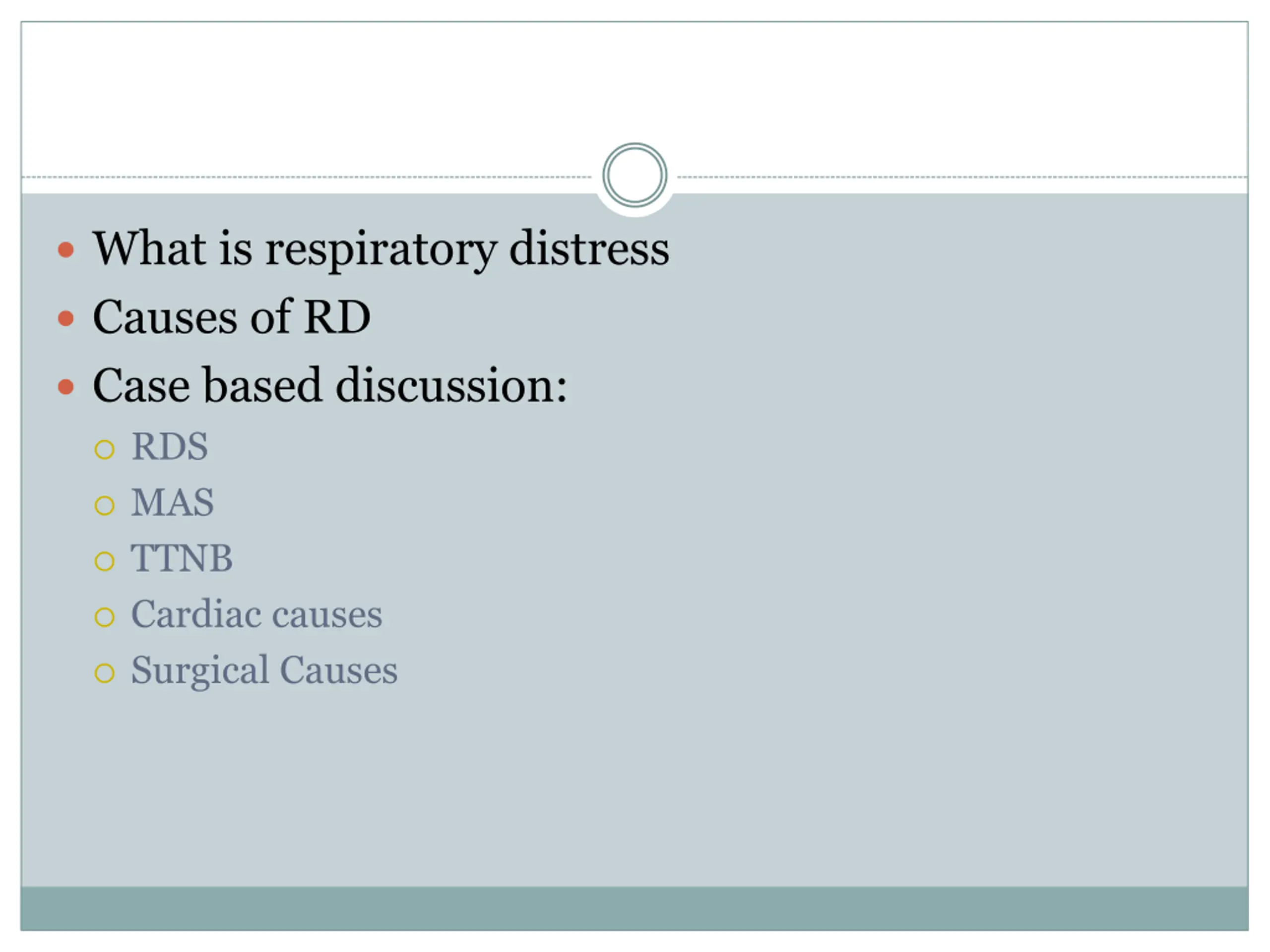
Task: Select the "What is respiratory distress" line
Action: (x=381, y=248)
